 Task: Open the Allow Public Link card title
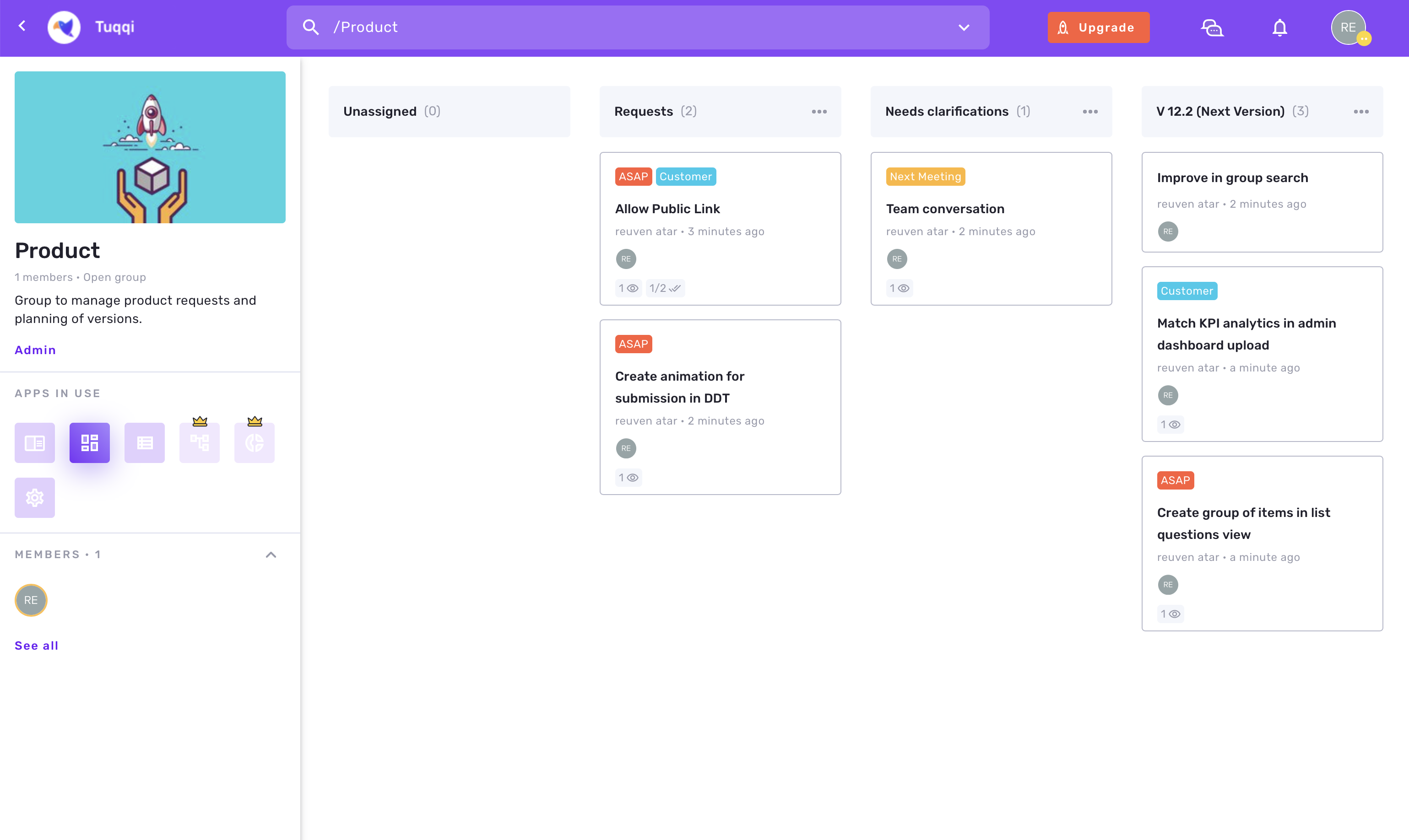coord(667,209)
